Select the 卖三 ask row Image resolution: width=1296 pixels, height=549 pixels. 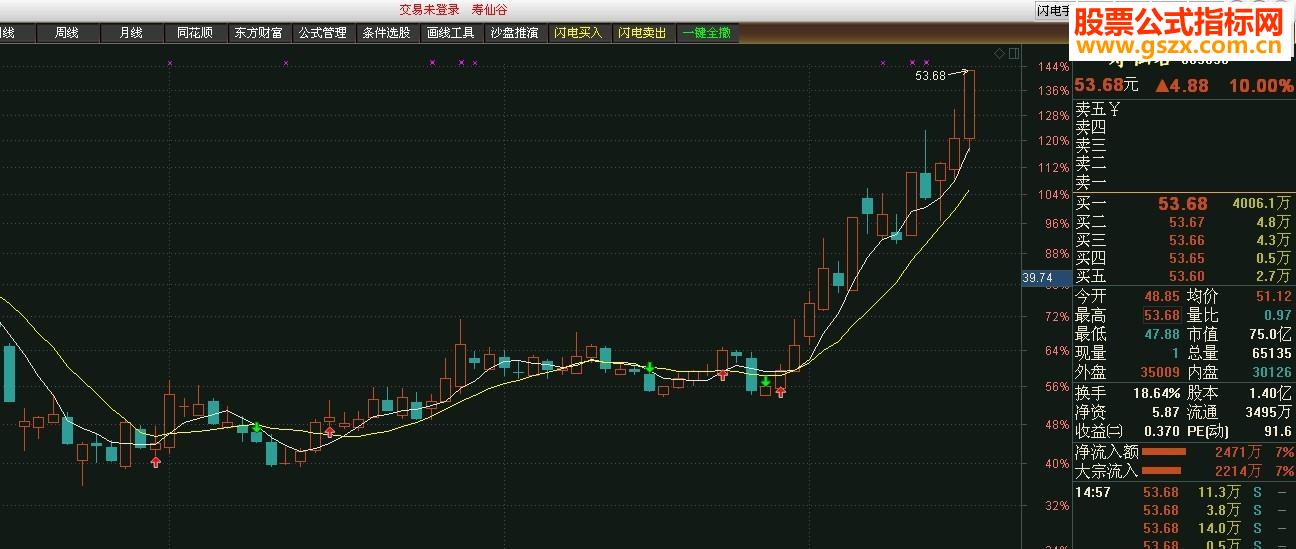tap(1184, 145)
